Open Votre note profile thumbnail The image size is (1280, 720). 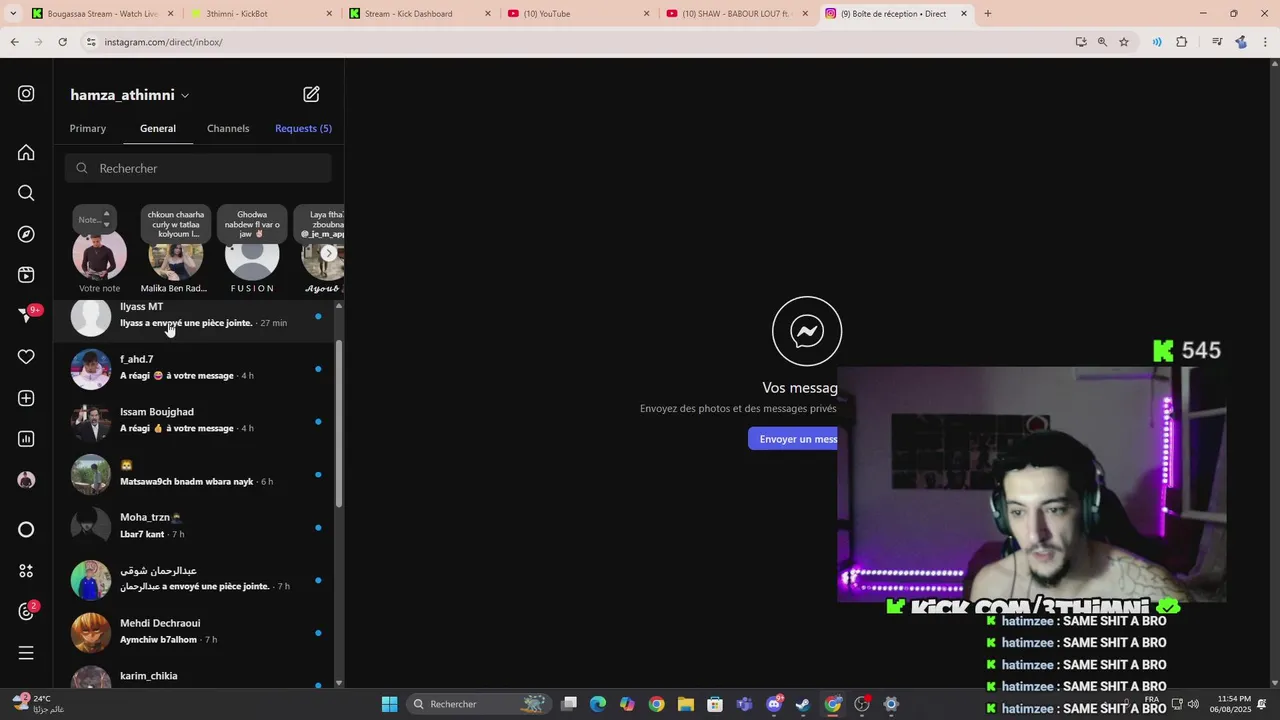pyautogui.click(x=99, y=254)
